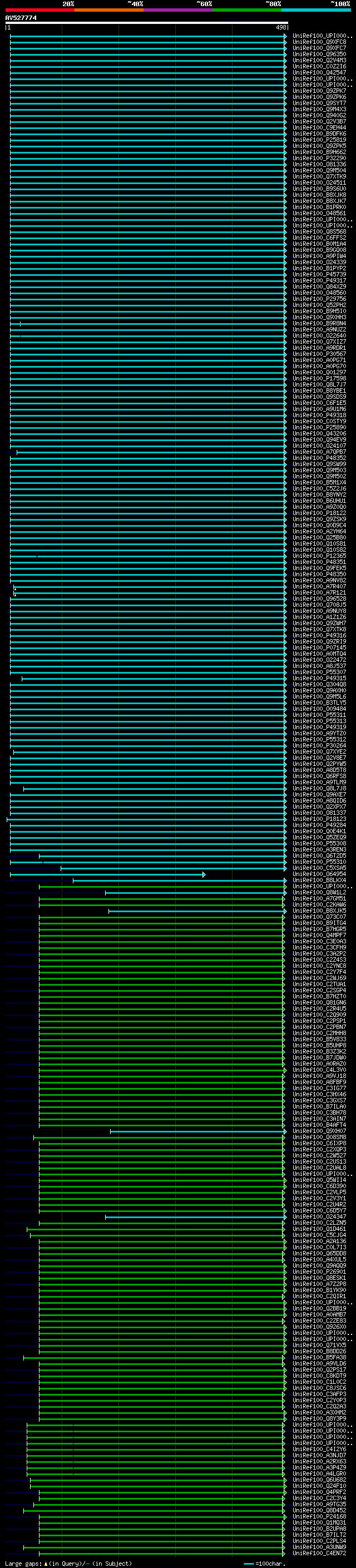
Task: Pick hit UniRef100_A0RAZ0
Action: tap(319, 1064)
